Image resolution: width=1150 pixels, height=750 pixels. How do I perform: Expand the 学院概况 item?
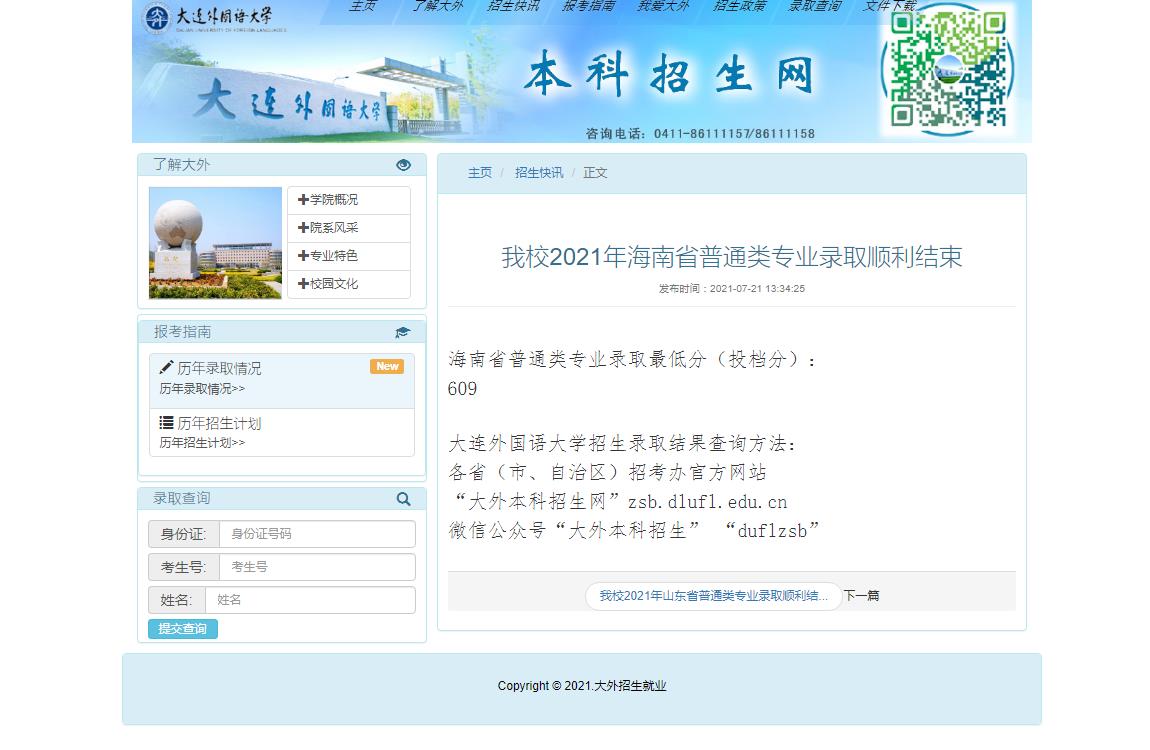tap(348, 200)
